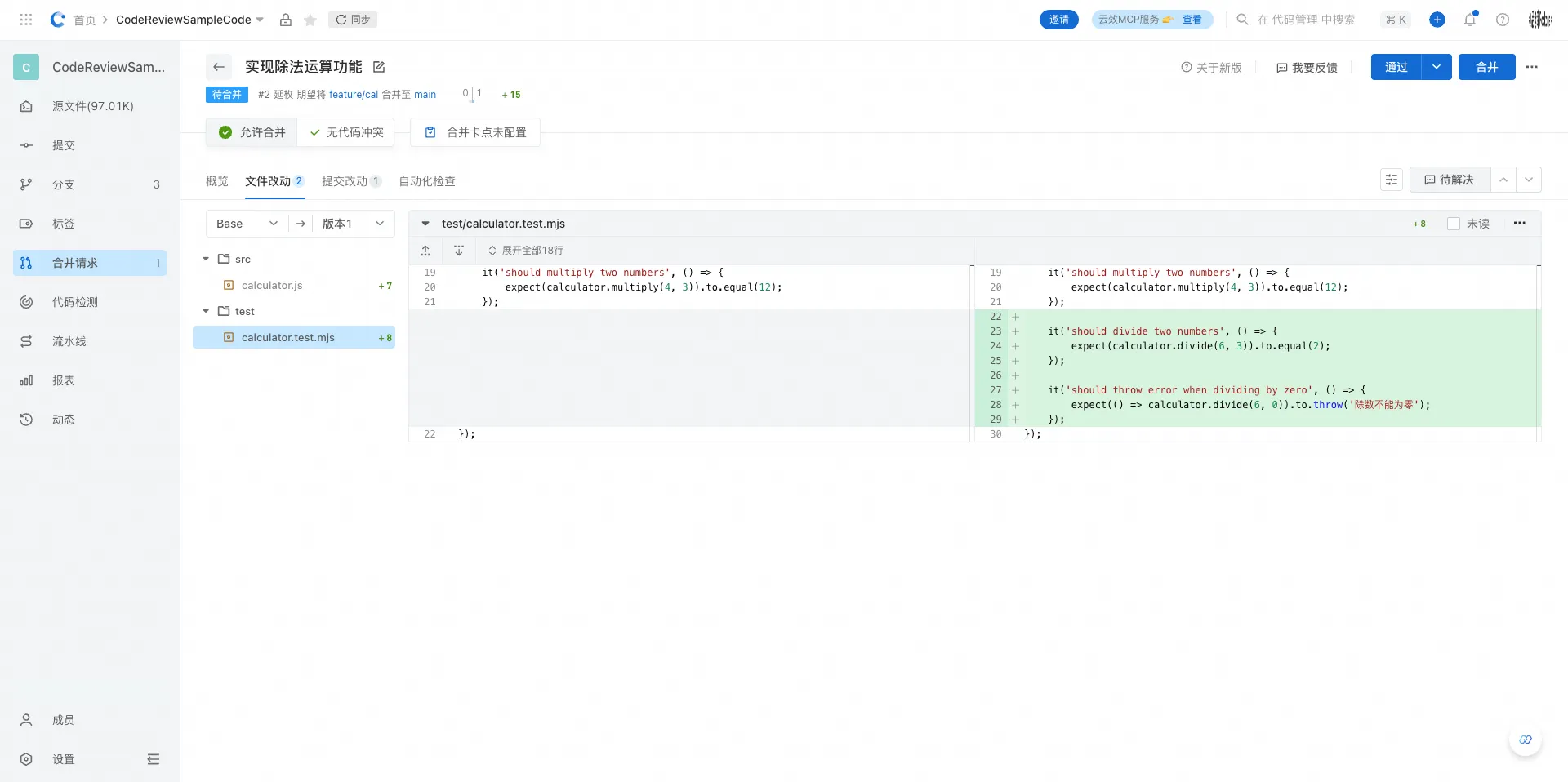Open the 版本1 version dropdown
The width and height of the screenshot is (1568, 782).
(354, 224)
